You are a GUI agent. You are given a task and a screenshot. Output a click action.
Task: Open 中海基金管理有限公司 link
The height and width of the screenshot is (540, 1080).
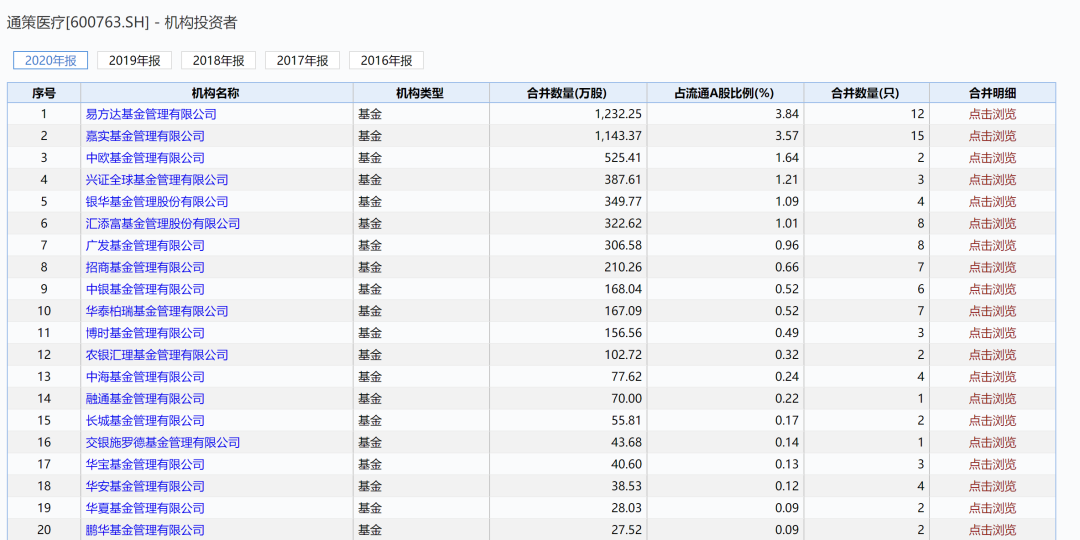coord(145,377)
